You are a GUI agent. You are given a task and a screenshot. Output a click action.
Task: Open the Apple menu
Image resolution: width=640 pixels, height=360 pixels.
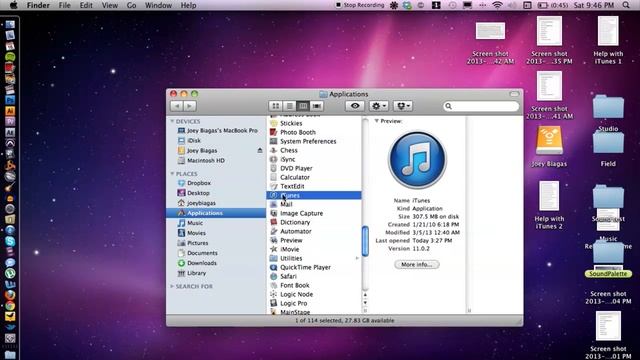13,5
